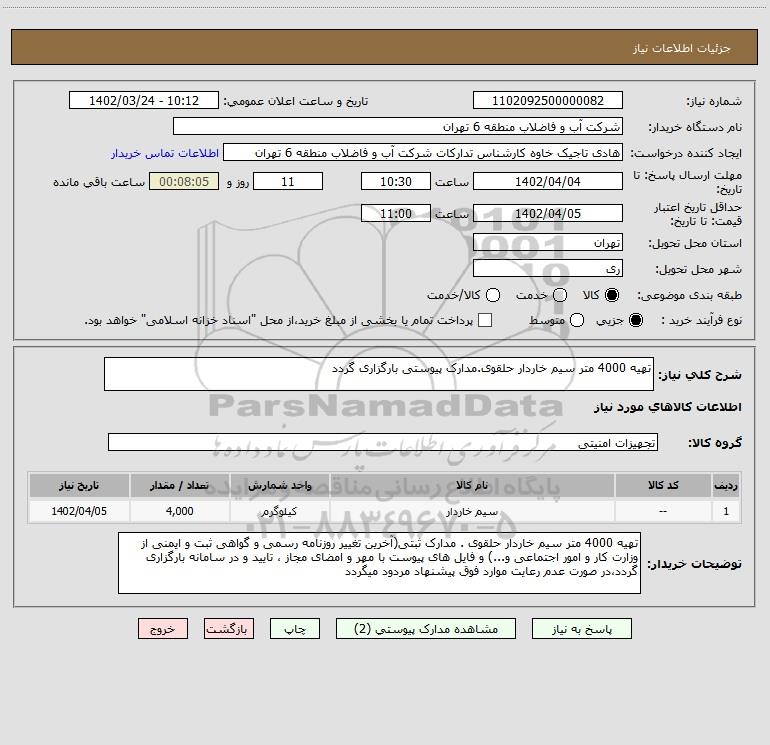This screenshot has height=745, width=770.
Task: Click the delivery province field تهران
Action: tap(548, 243)
